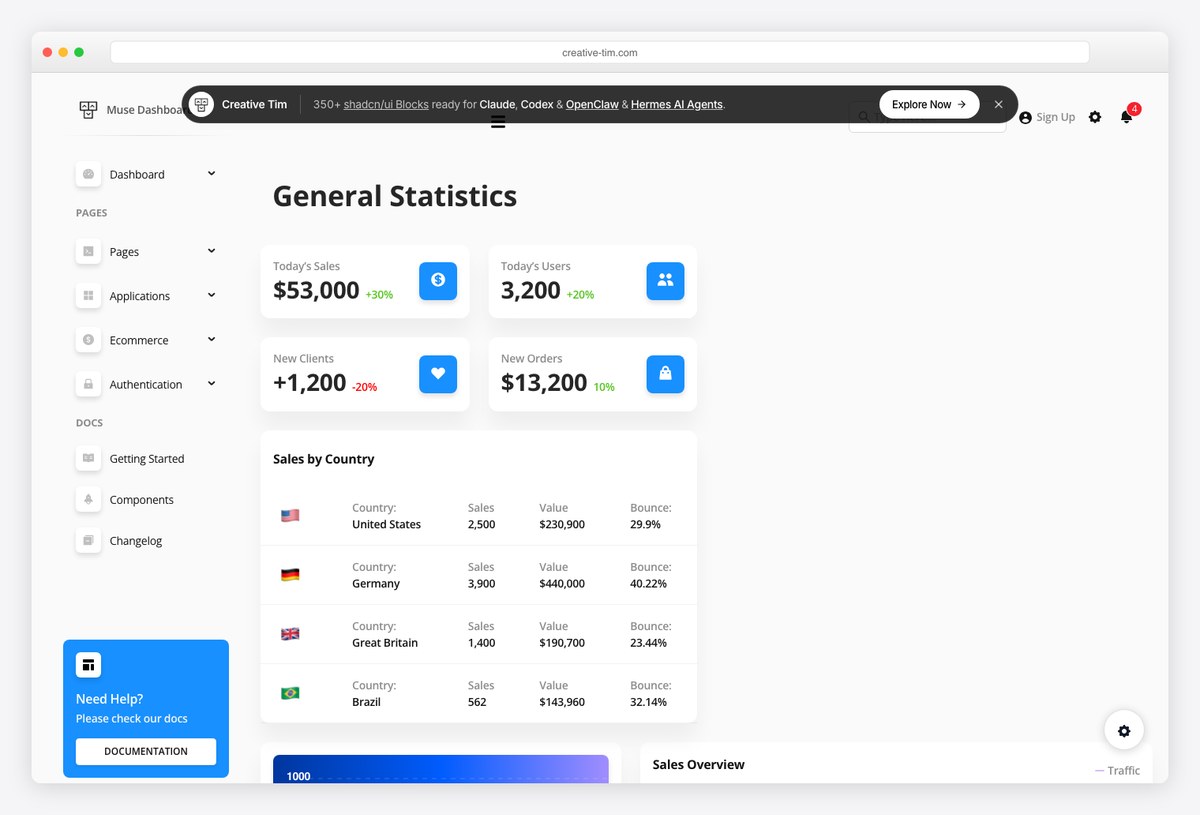Open the Pages menu item
This screenshot has width=1200, height=815.
coord(146,252)
